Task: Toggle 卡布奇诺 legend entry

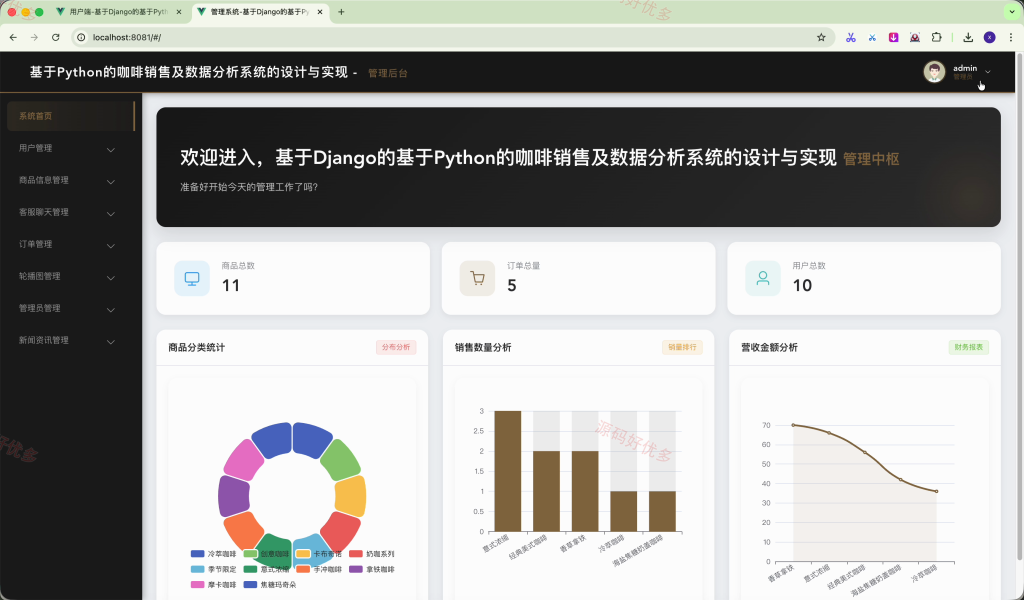Action: point(319,554)
